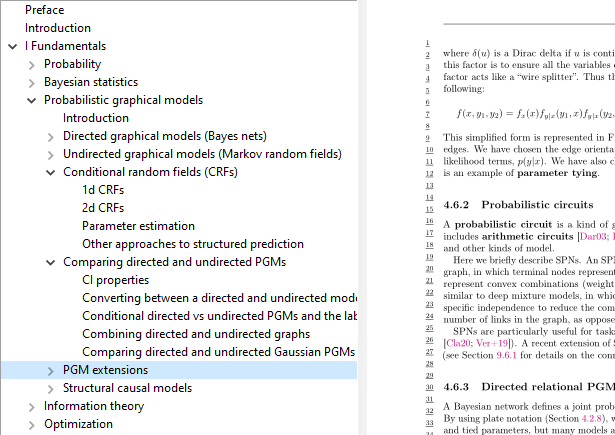615x435 pixels.
Task: Open Other approaches to structured prediction
Action: [x=193, y=244]
